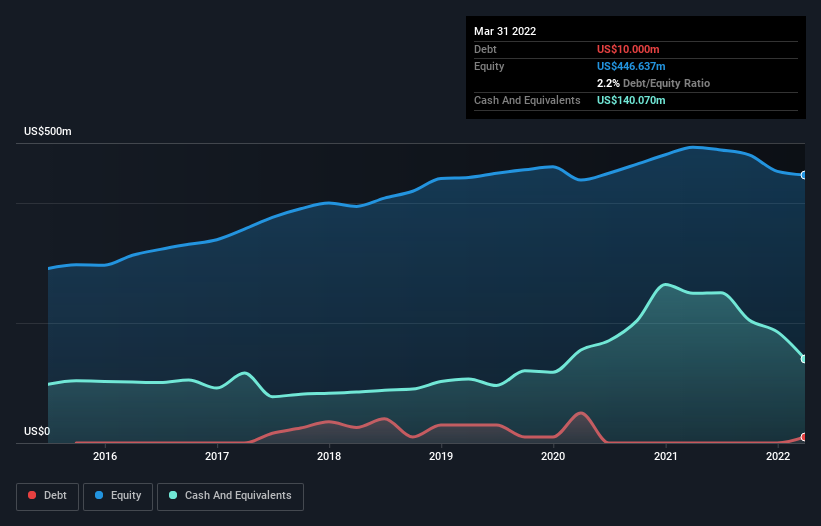Toggle the Debt series legend button

click(47, 496)
